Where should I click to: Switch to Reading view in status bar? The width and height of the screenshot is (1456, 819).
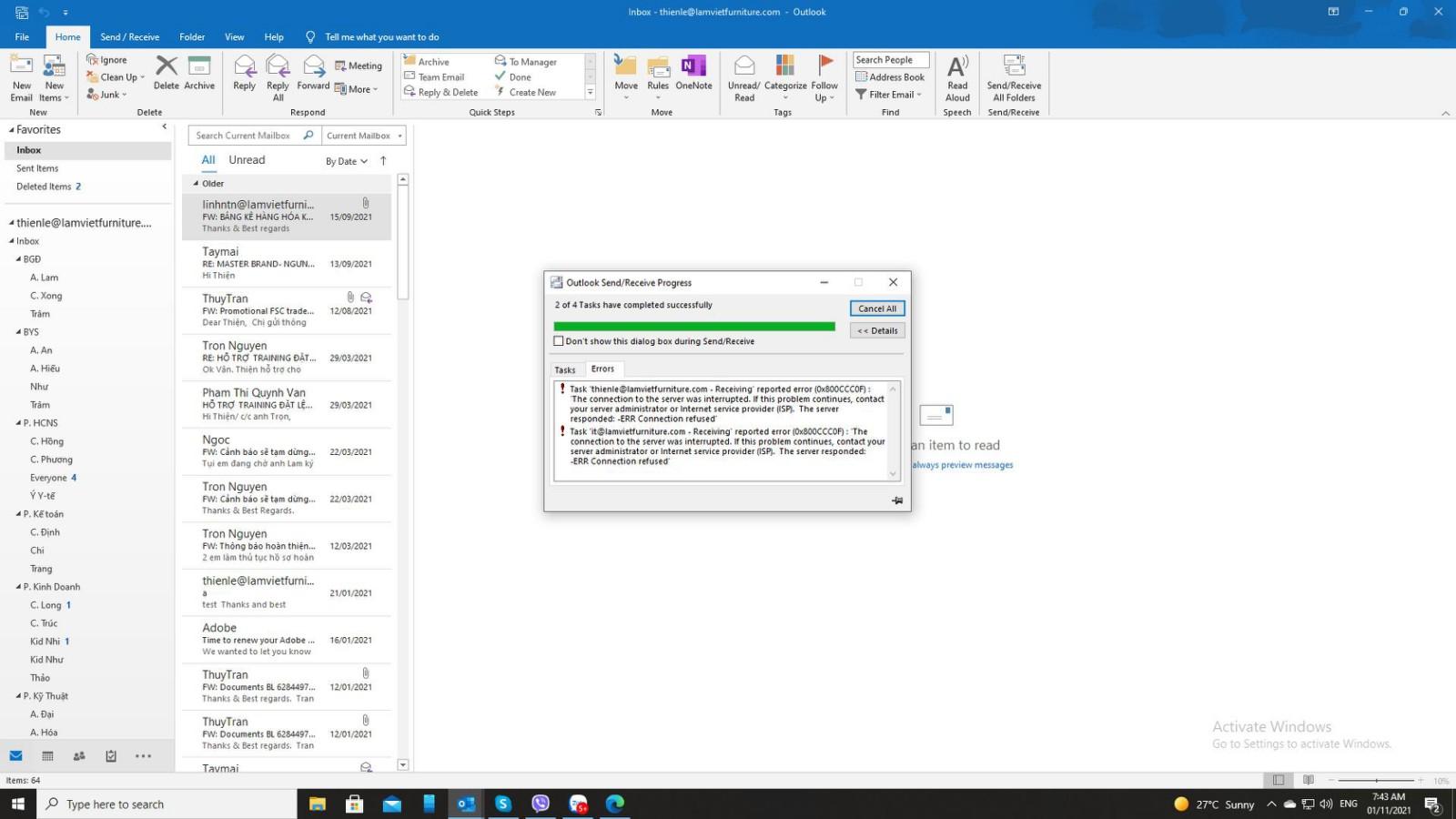pos(1309,780)
